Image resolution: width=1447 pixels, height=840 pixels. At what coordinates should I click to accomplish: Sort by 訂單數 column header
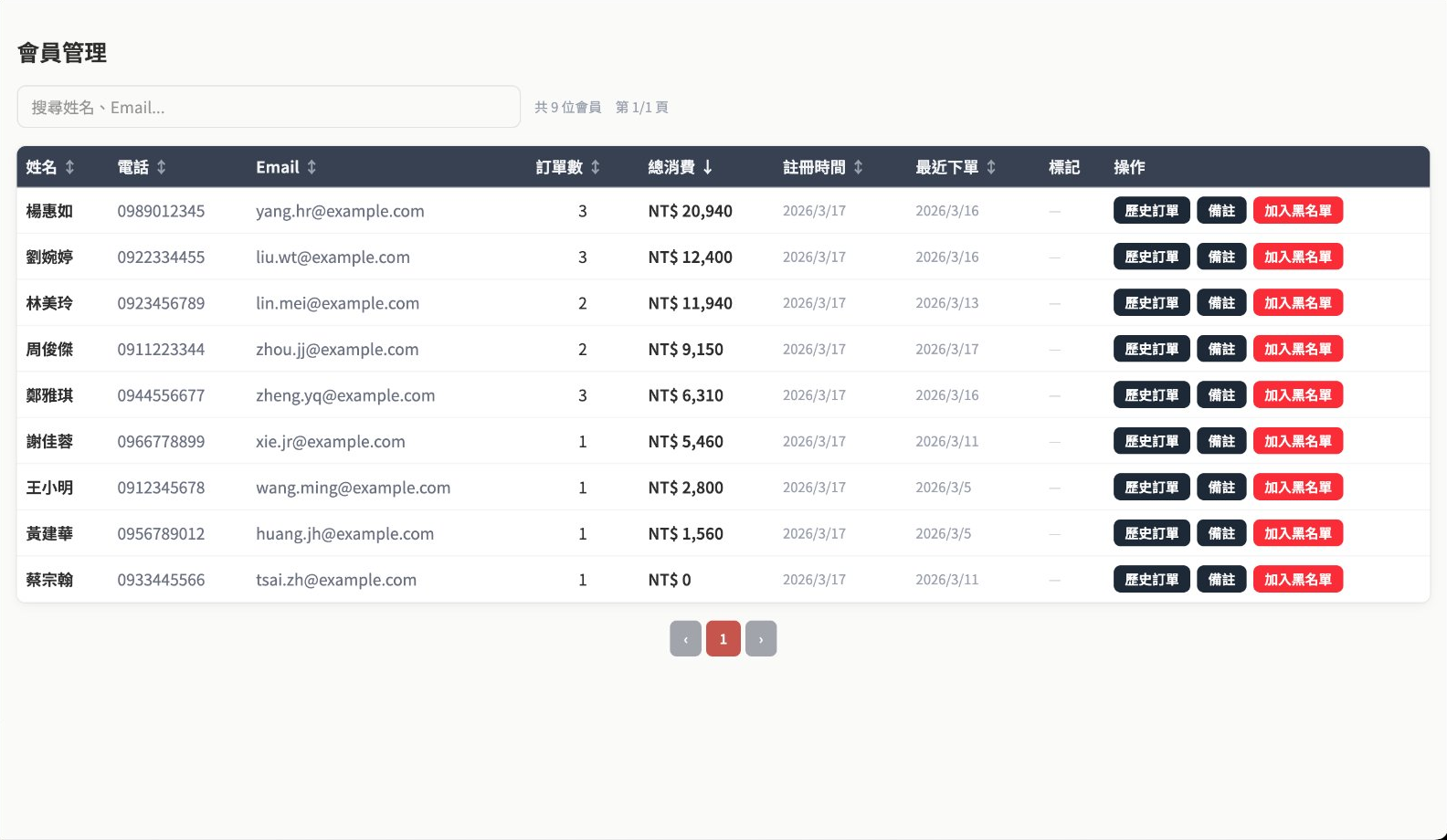click(567, 167)
